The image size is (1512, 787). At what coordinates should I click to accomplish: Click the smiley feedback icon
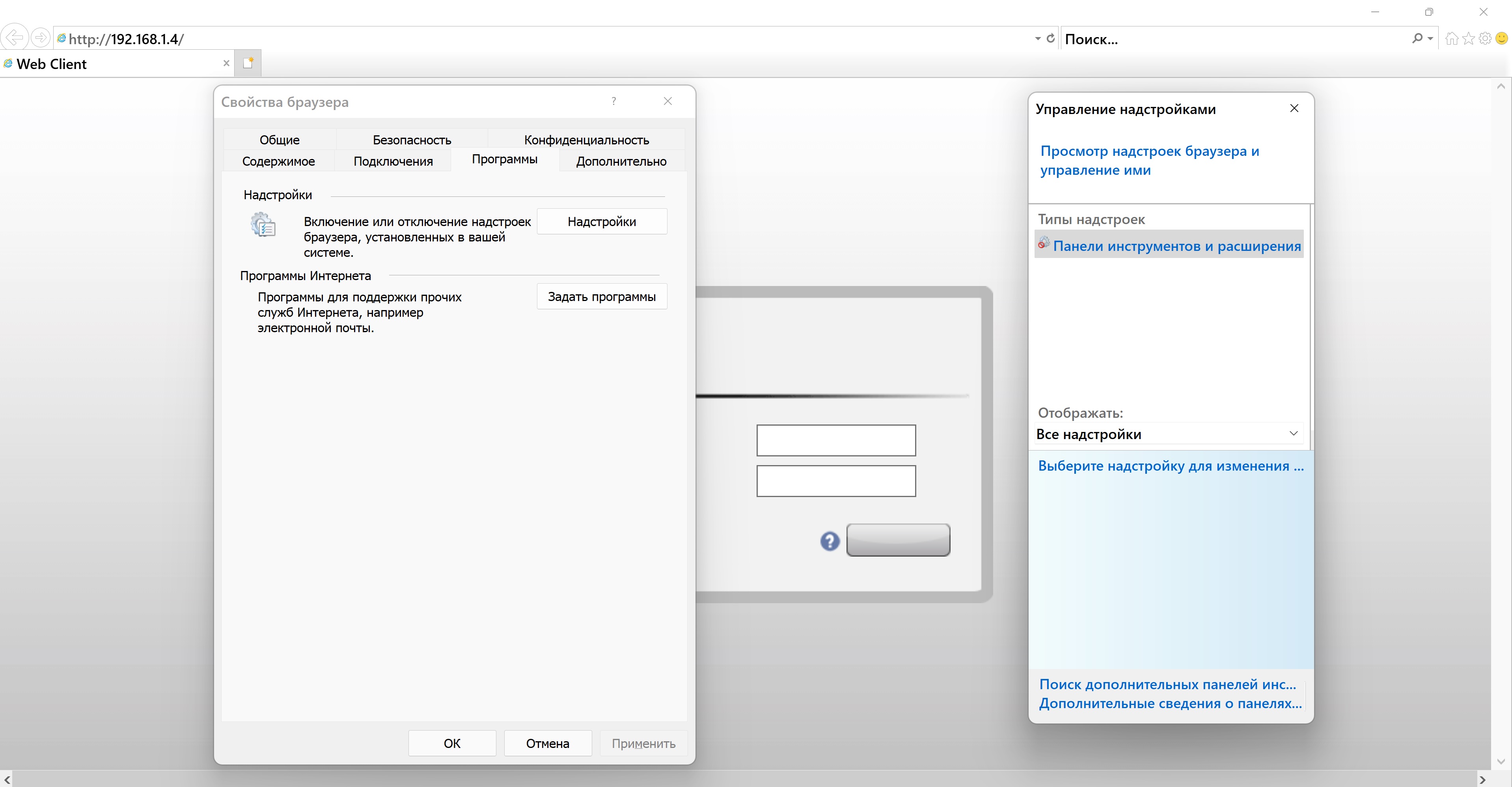pyautogui.click(x=1501, y=39)
